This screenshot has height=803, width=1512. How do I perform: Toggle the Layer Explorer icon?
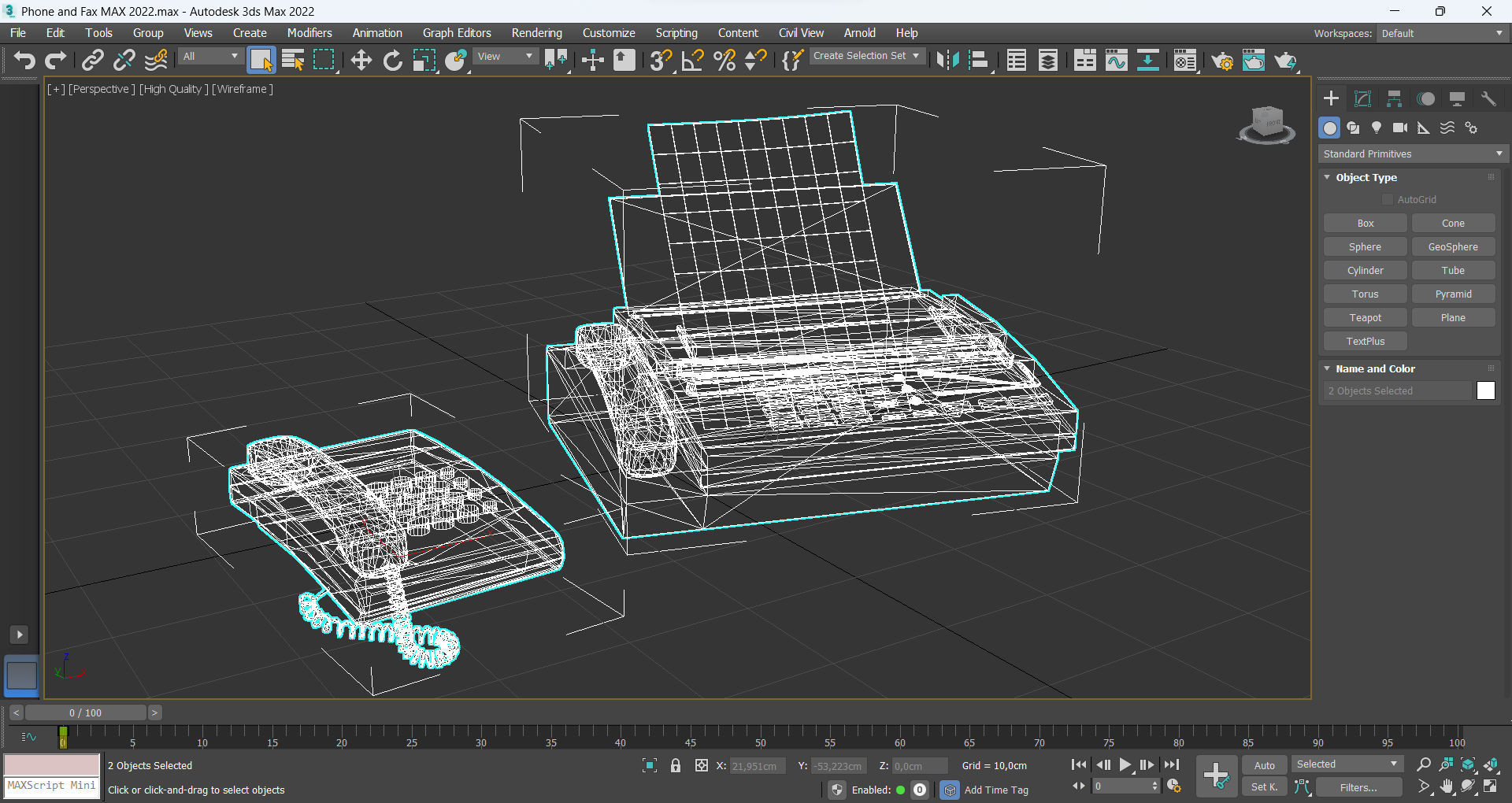pos(1048,61)
